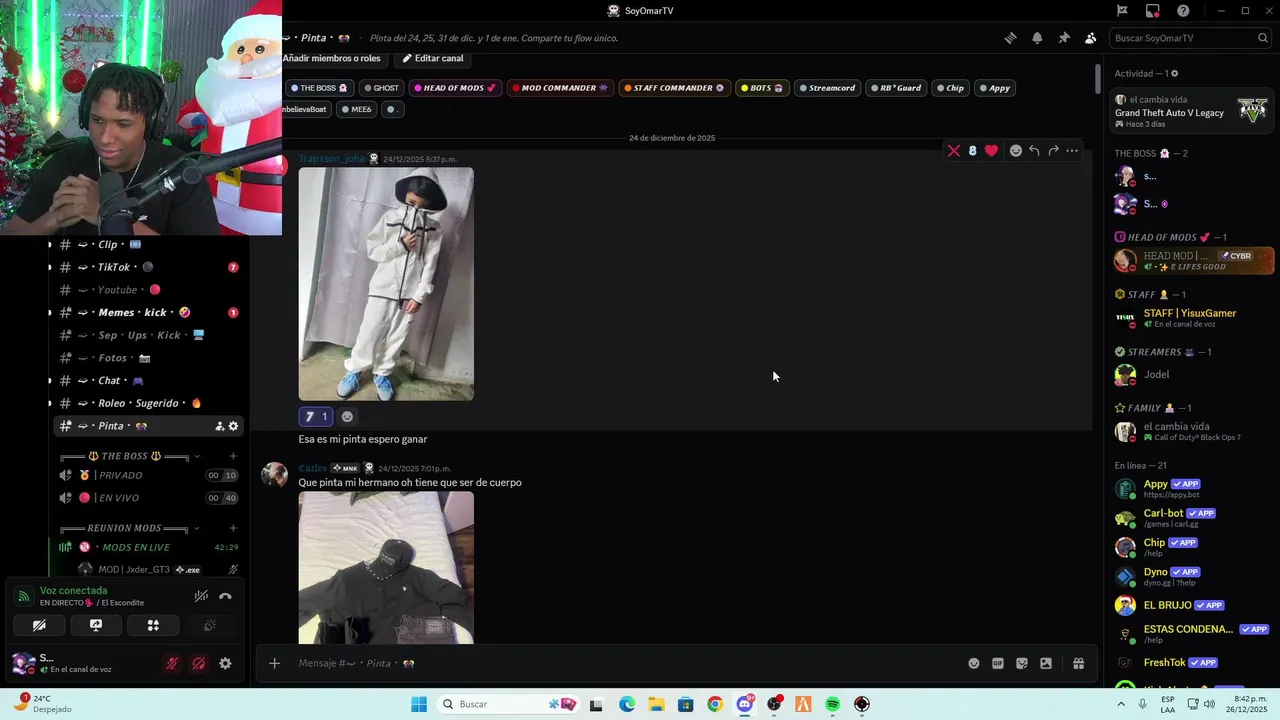Open Pinta channel settings gear

click(x=233, y=426)
